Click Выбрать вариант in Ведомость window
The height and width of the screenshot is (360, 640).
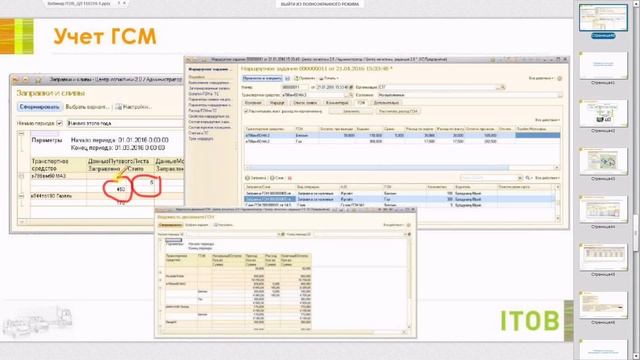pos(196,225)
